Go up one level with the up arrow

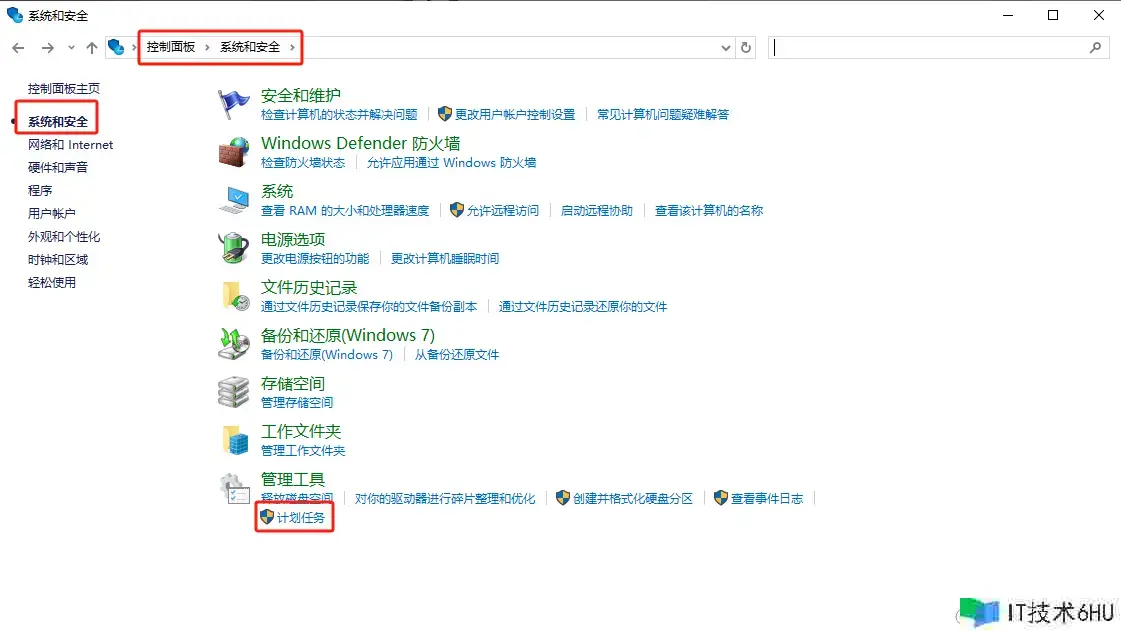click(92, 48)
